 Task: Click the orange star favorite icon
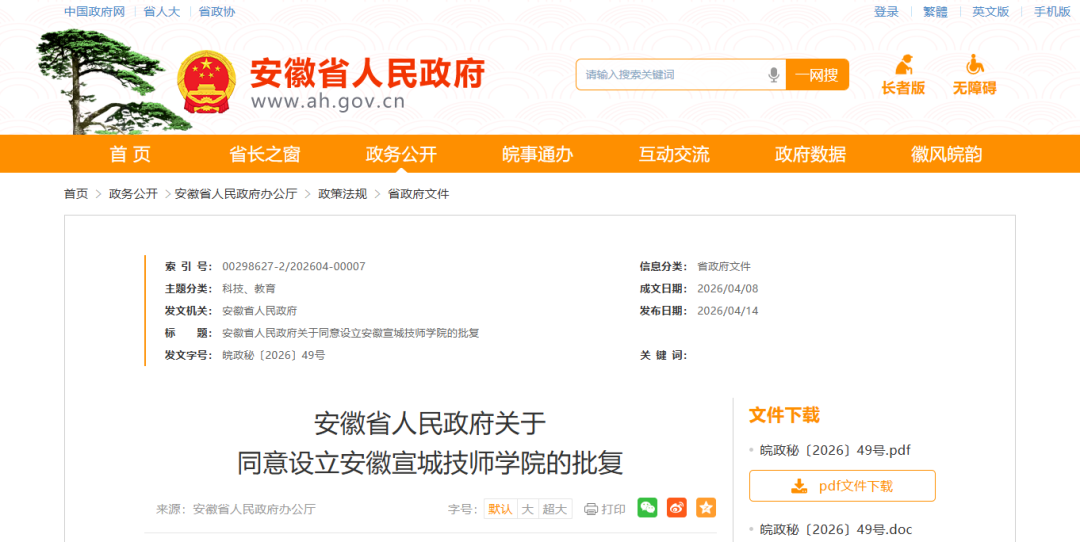coord(706,508)
